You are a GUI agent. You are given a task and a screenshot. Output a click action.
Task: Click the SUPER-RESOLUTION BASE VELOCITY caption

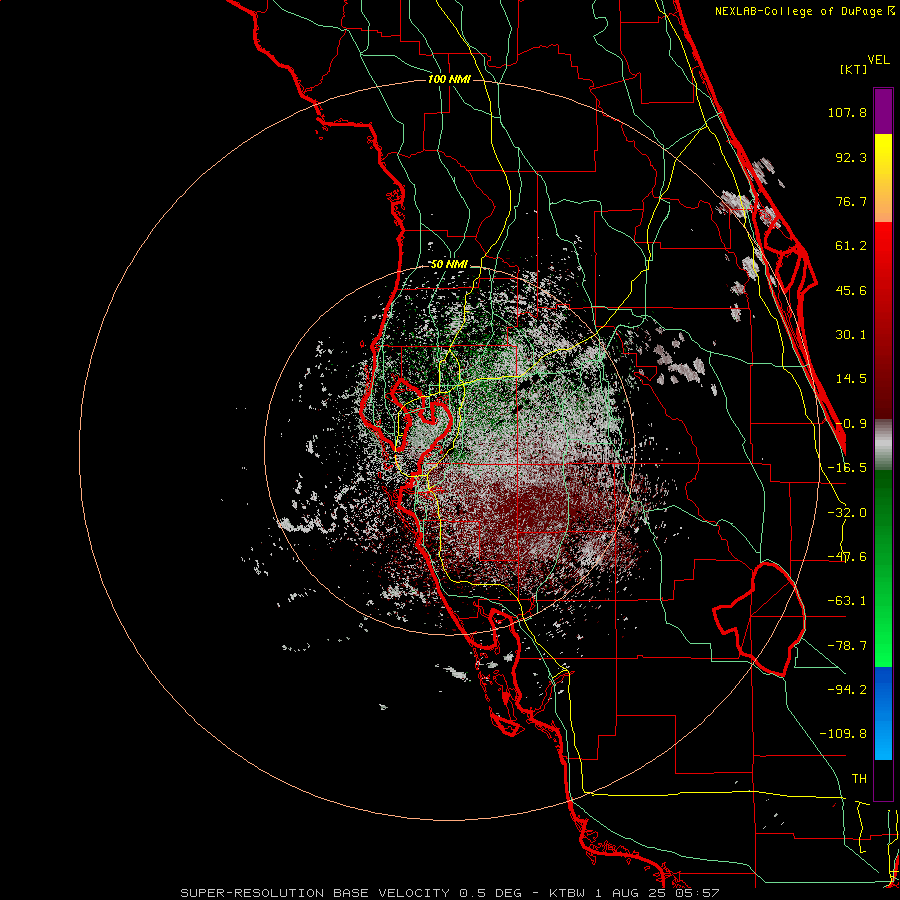315,893
